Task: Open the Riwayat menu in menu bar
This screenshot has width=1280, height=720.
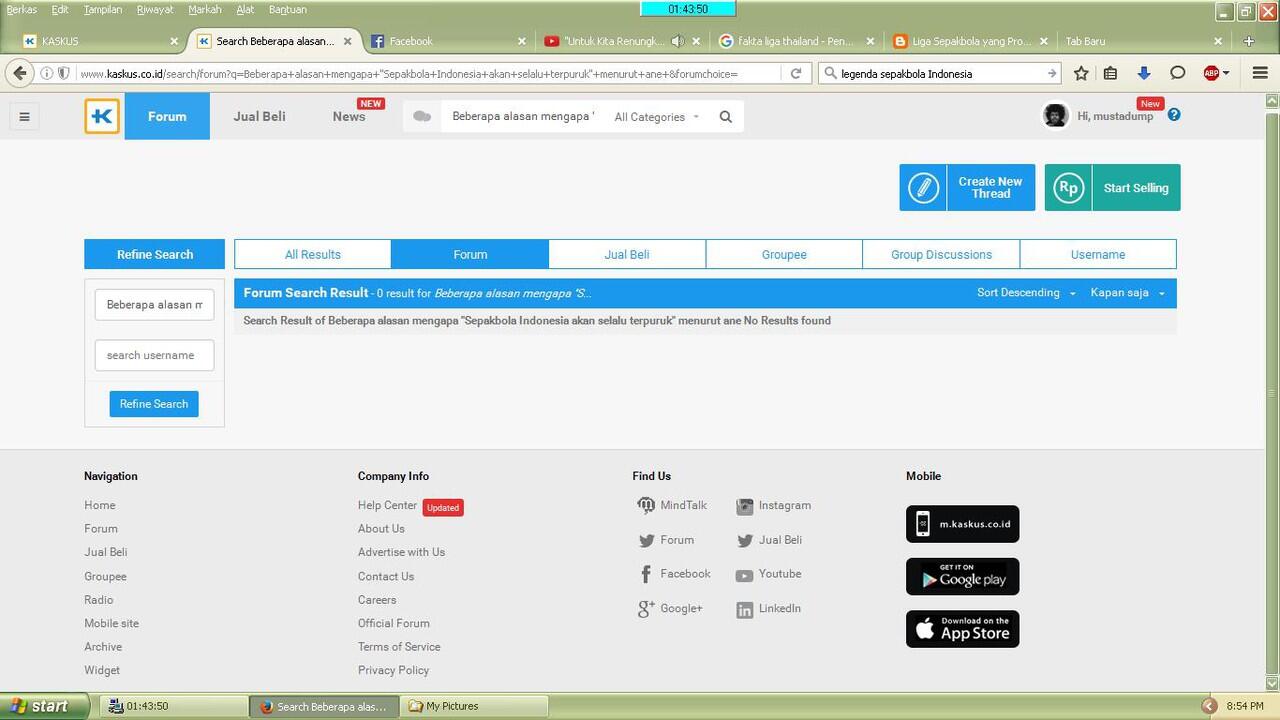Action: [155, 10]
